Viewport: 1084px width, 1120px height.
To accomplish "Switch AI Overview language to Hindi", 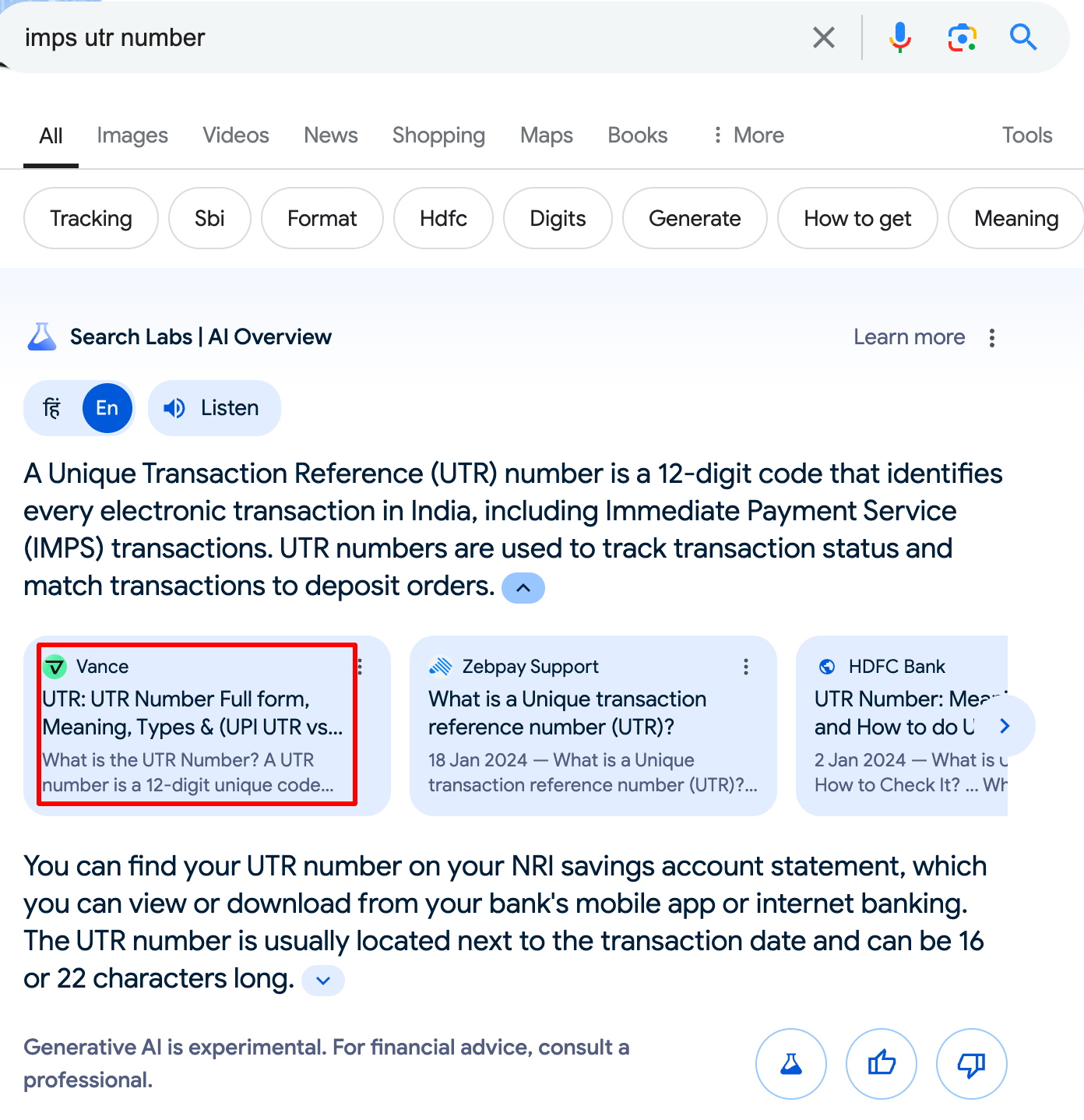I will (52, 408).
